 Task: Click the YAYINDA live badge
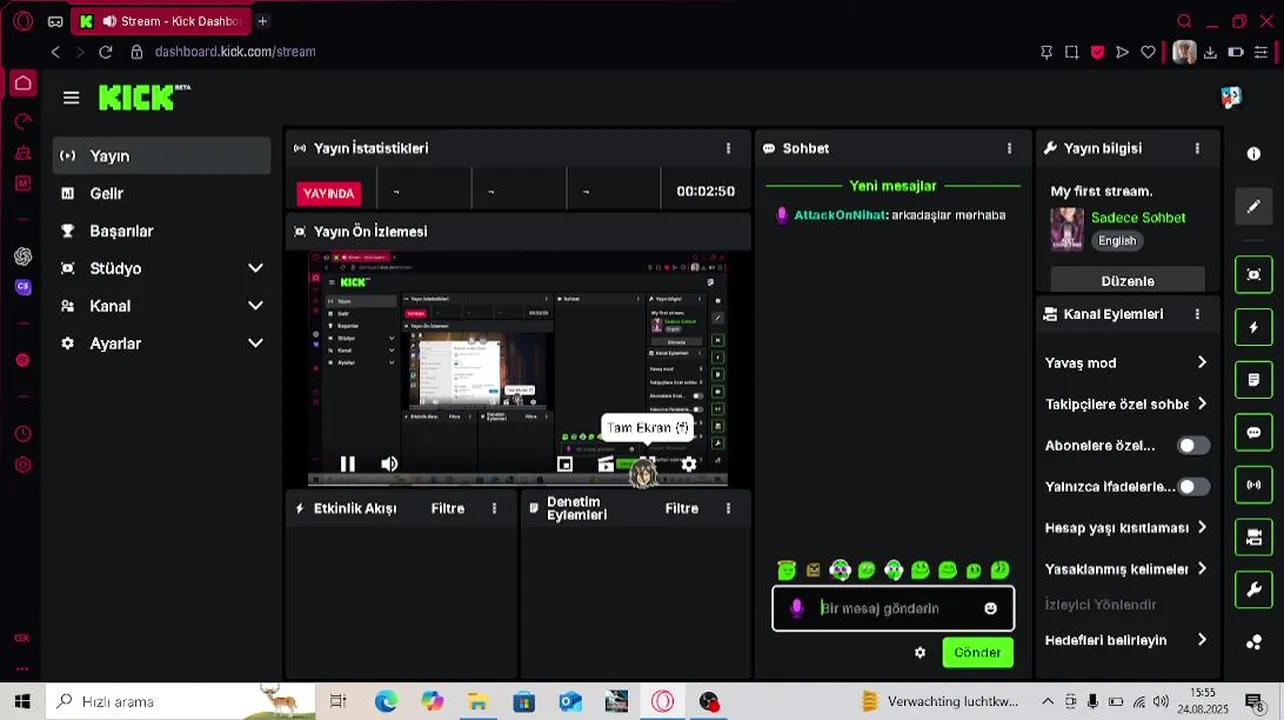[x=328, y=193]
